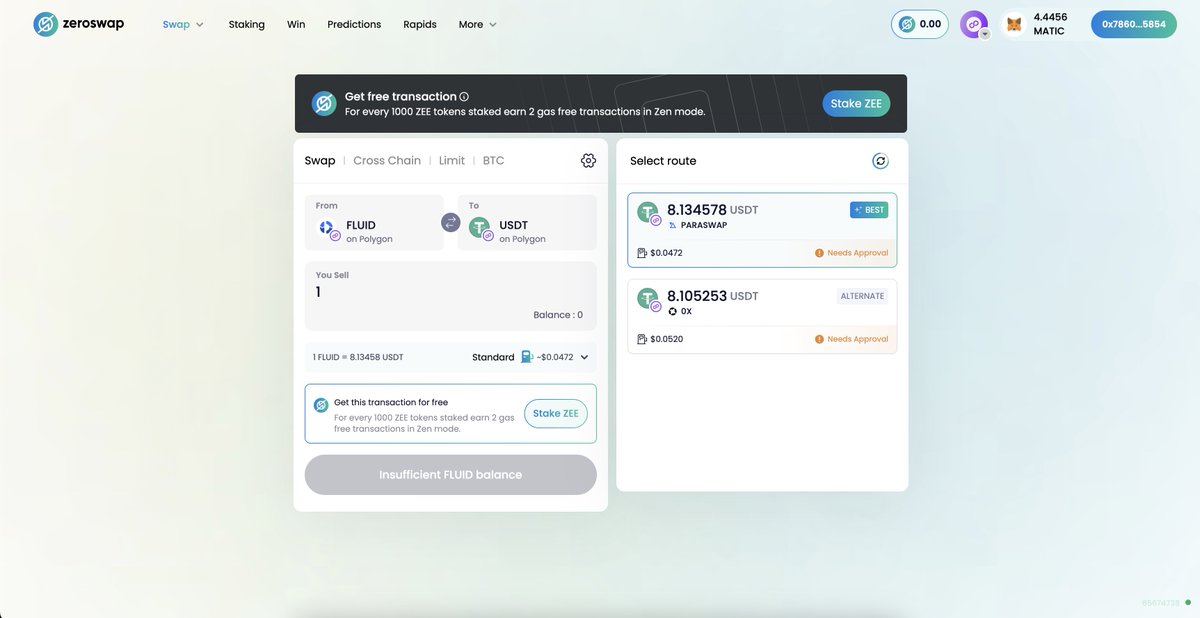Expand the Standard gas fee chevron
The width and height of the screenshot is (1200, 618).
pos(584,357)
